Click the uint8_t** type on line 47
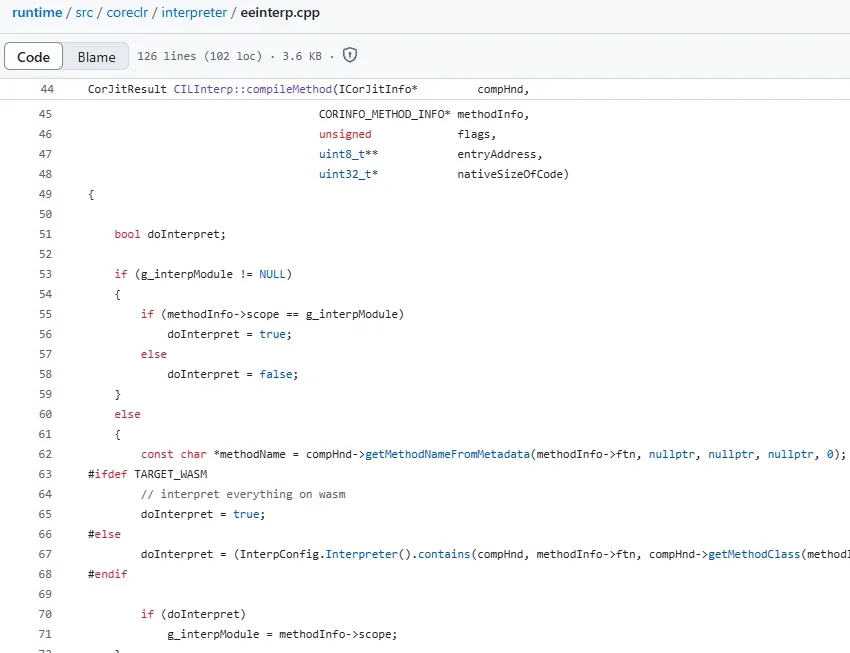Image resolution: width=850 pixels, height=653 pixels. pyautogui.click(x=348, y=154)
